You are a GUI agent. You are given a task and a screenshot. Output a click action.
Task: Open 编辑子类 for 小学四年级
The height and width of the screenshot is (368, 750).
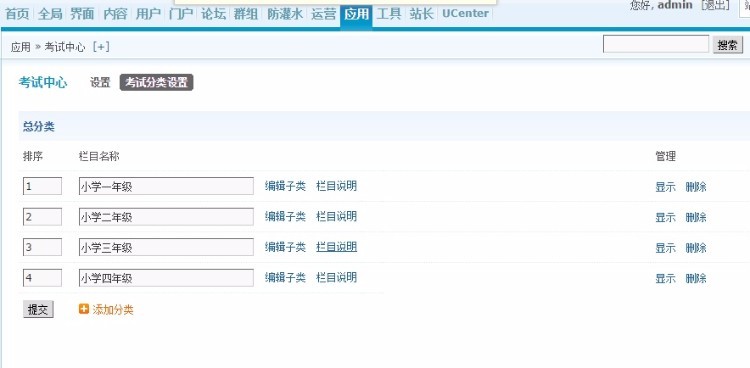click(285, 278)
